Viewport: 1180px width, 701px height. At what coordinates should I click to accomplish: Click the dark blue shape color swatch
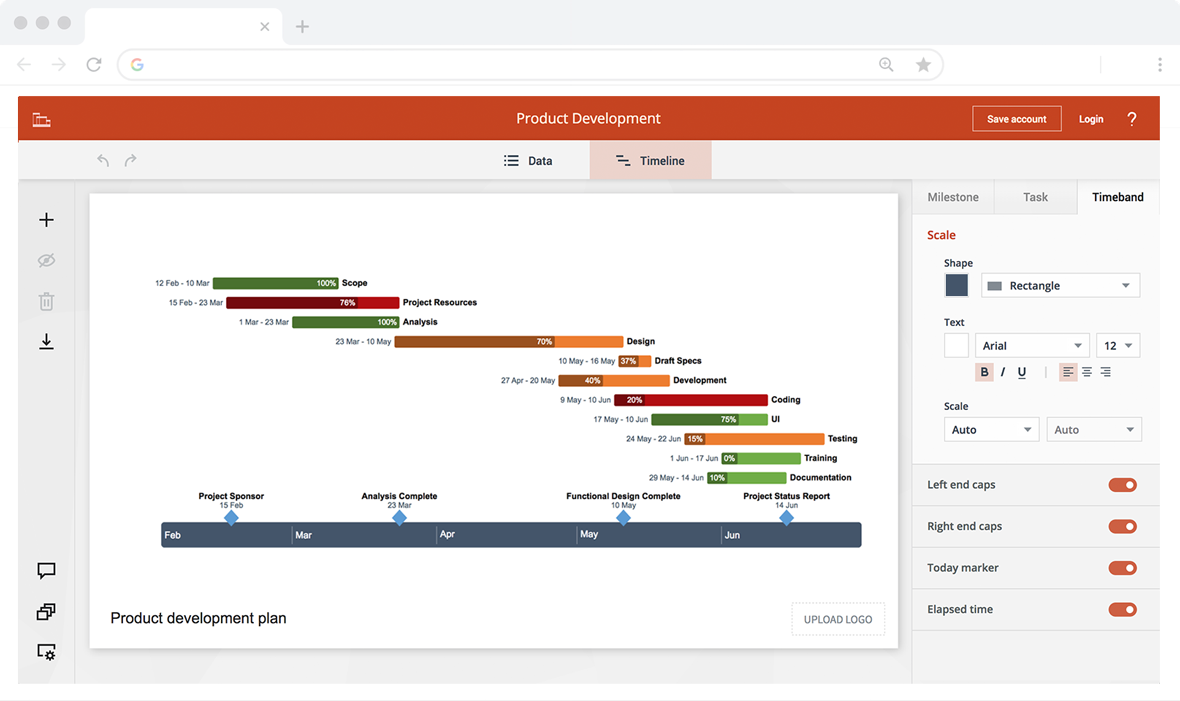(x=956, y=285)
